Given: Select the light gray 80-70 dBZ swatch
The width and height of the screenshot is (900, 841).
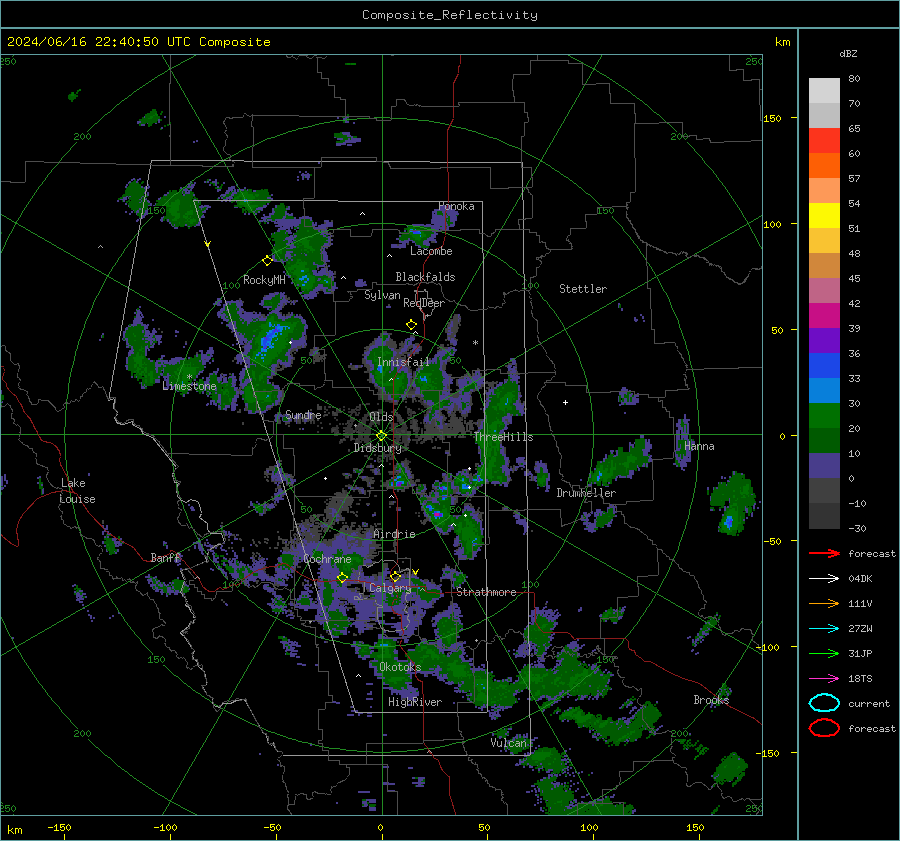Looking at the screenshot, I should (824, 90).
